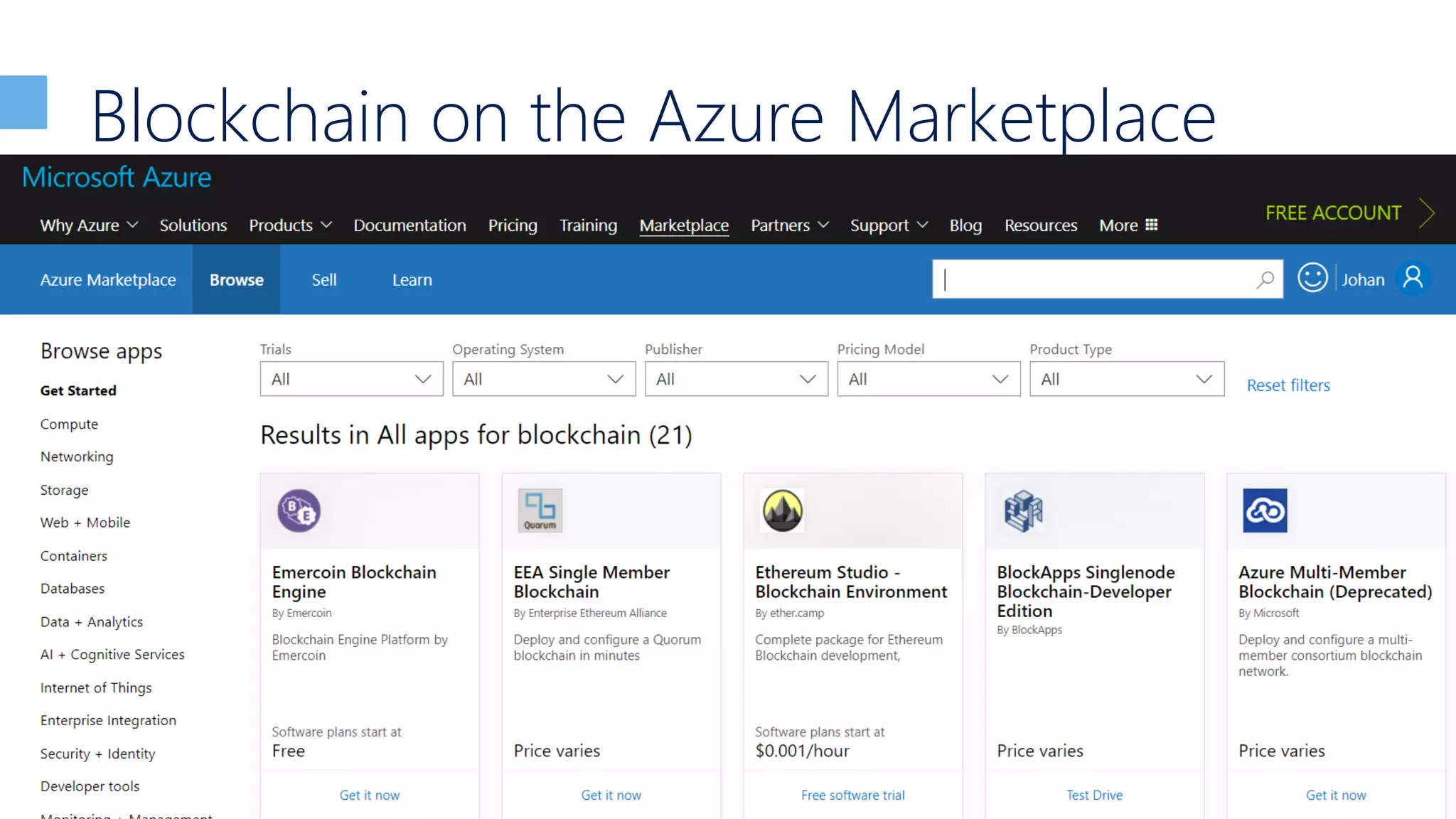Click Get it now for Azure Multi-Member Blockchain
Viewport: 1456px width, 819px height.
(x=1336, y=795)
